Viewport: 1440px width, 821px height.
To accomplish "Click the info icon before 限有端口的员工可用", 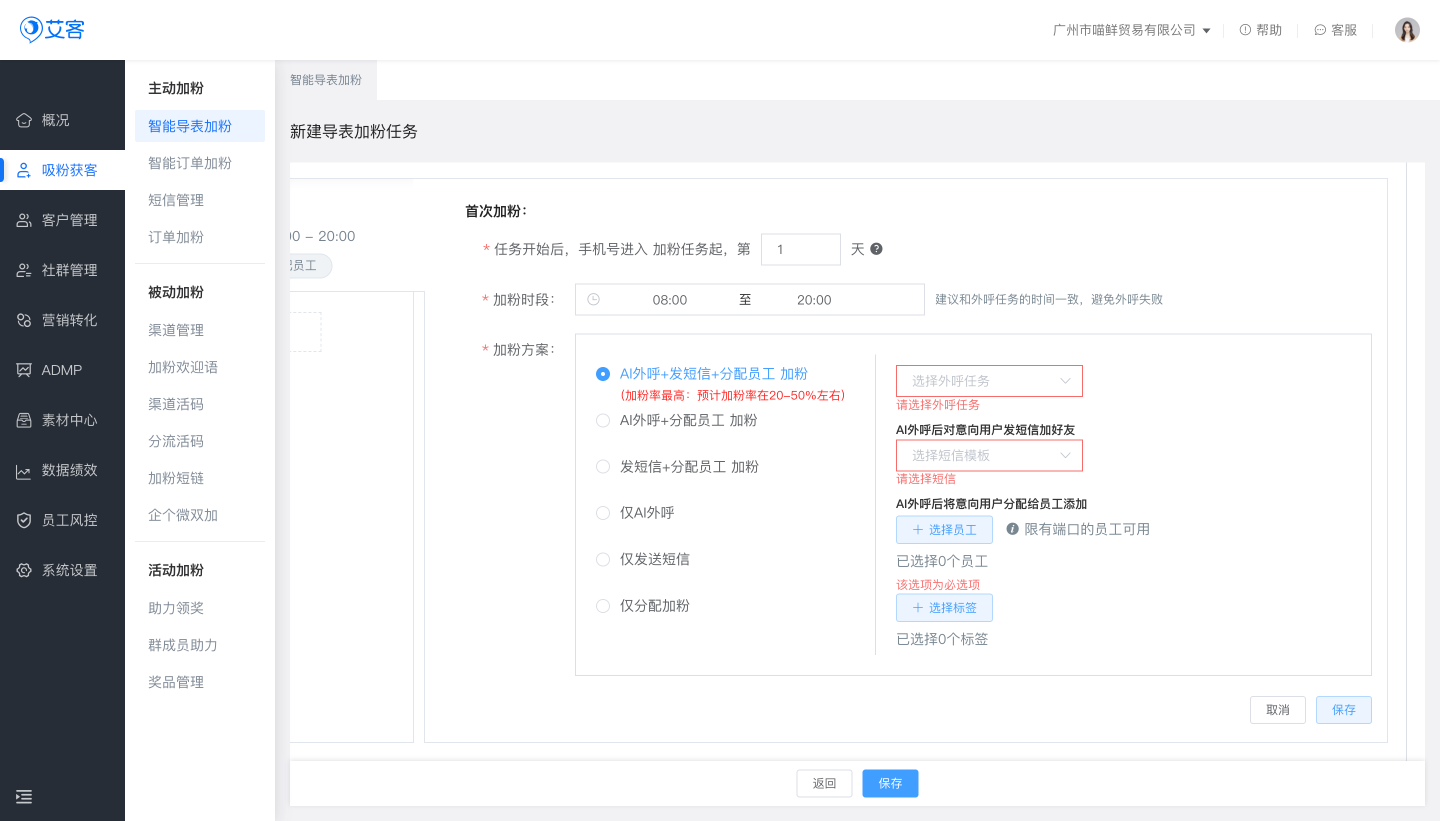I will [1012, 529].
